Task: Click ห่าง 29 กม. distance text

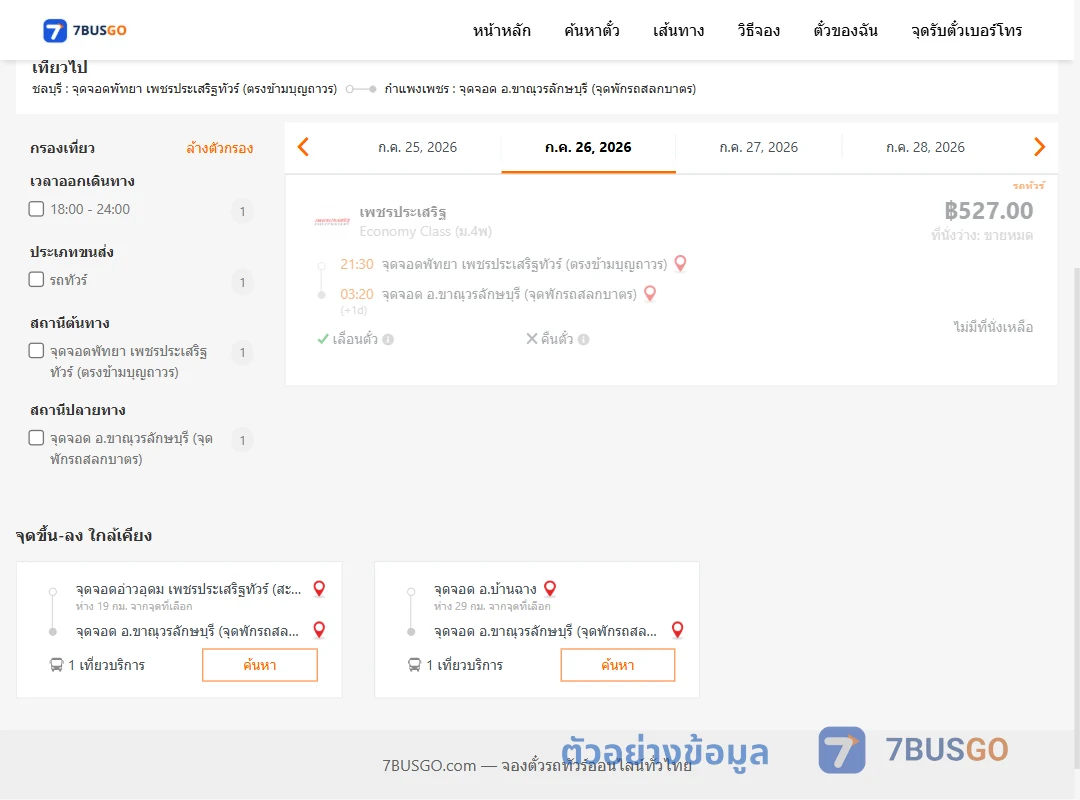Action: click(492, 606)
